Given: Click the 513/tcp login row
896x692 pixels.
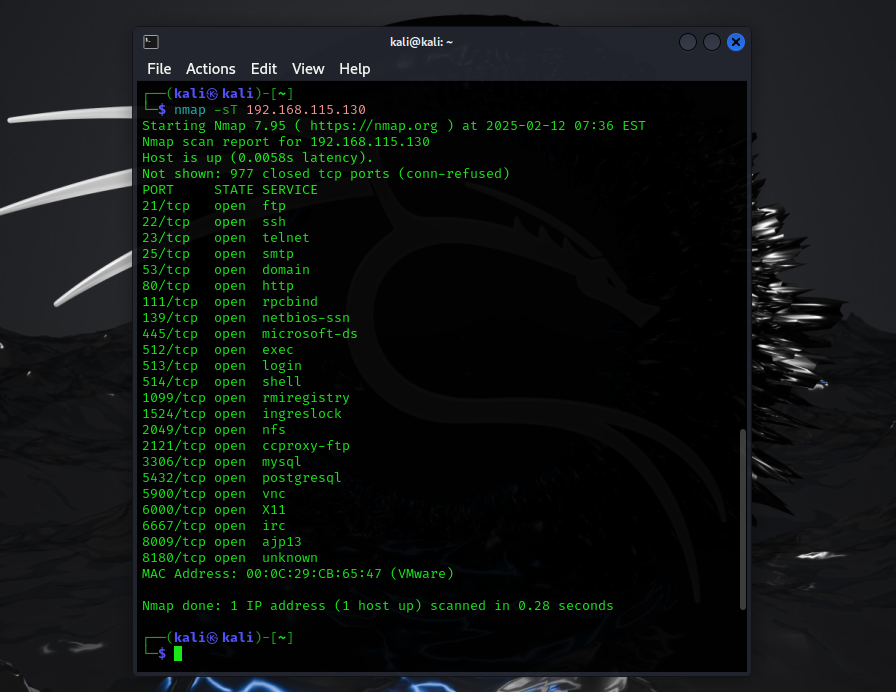Looking at the screenshot, I should click(222, 366).
